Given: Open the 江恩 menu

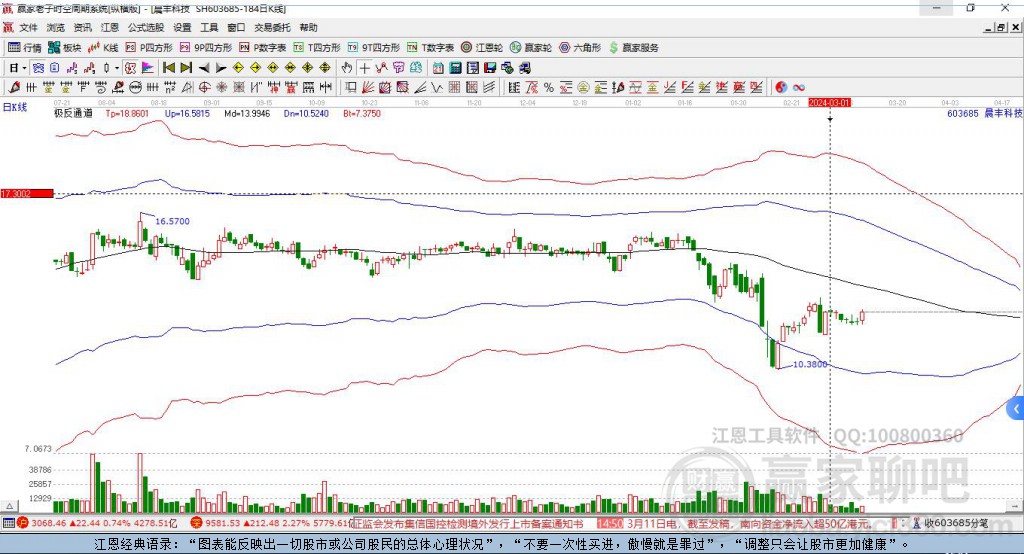Looking at the screenshot, I should coord(110,27).
